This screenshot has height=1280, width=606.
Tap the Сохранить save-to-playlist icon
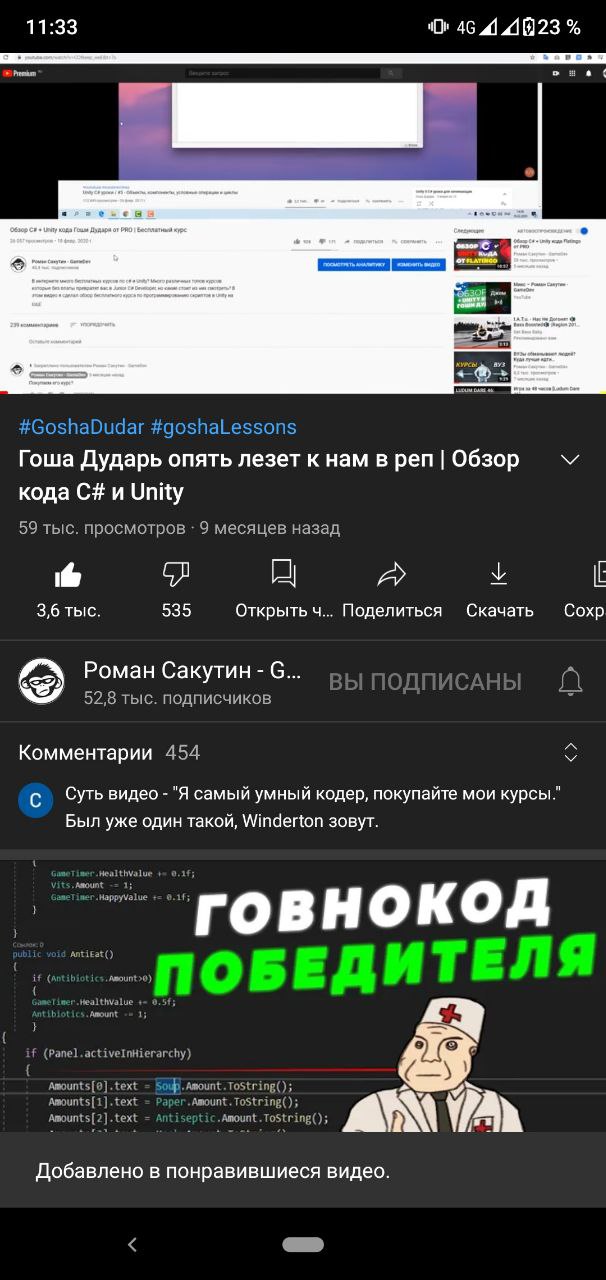click(x=599, y=574)
